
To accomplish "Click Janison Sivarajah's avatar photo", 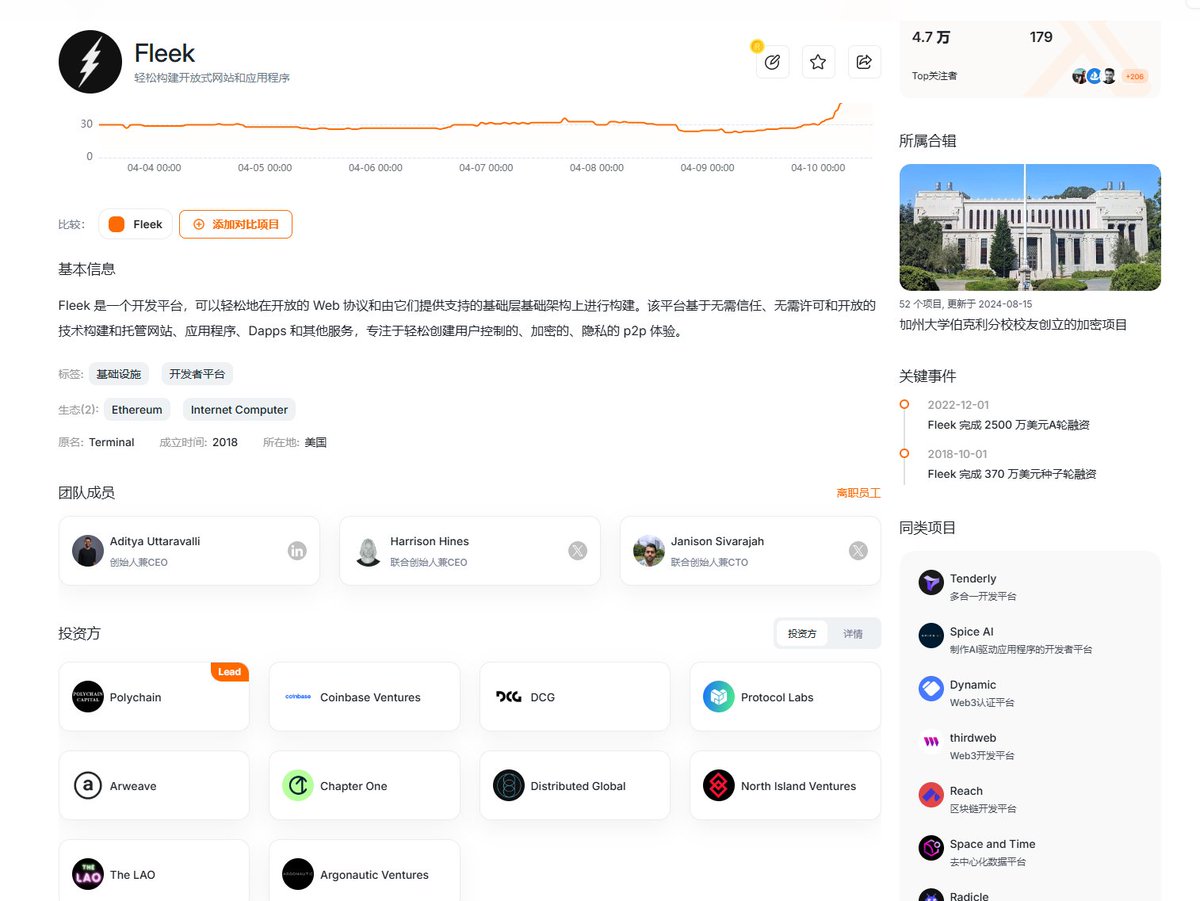I will pyautogui.click(x=649, y=551).
